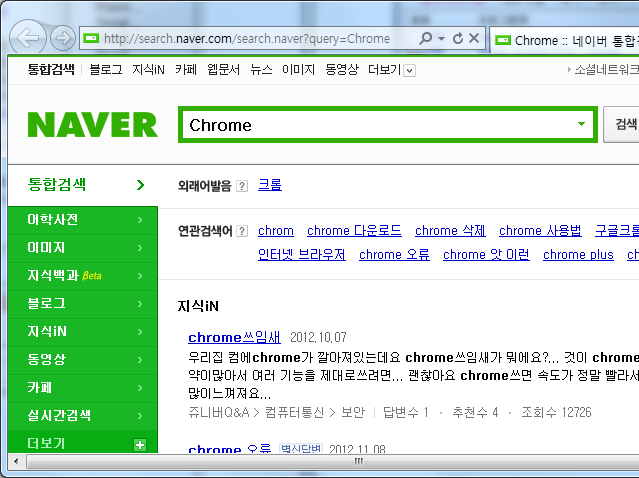This screenshot has width=639, height=478.
Task: Click the 소셜네트워크 link at top right
Action: coord(606,70)
